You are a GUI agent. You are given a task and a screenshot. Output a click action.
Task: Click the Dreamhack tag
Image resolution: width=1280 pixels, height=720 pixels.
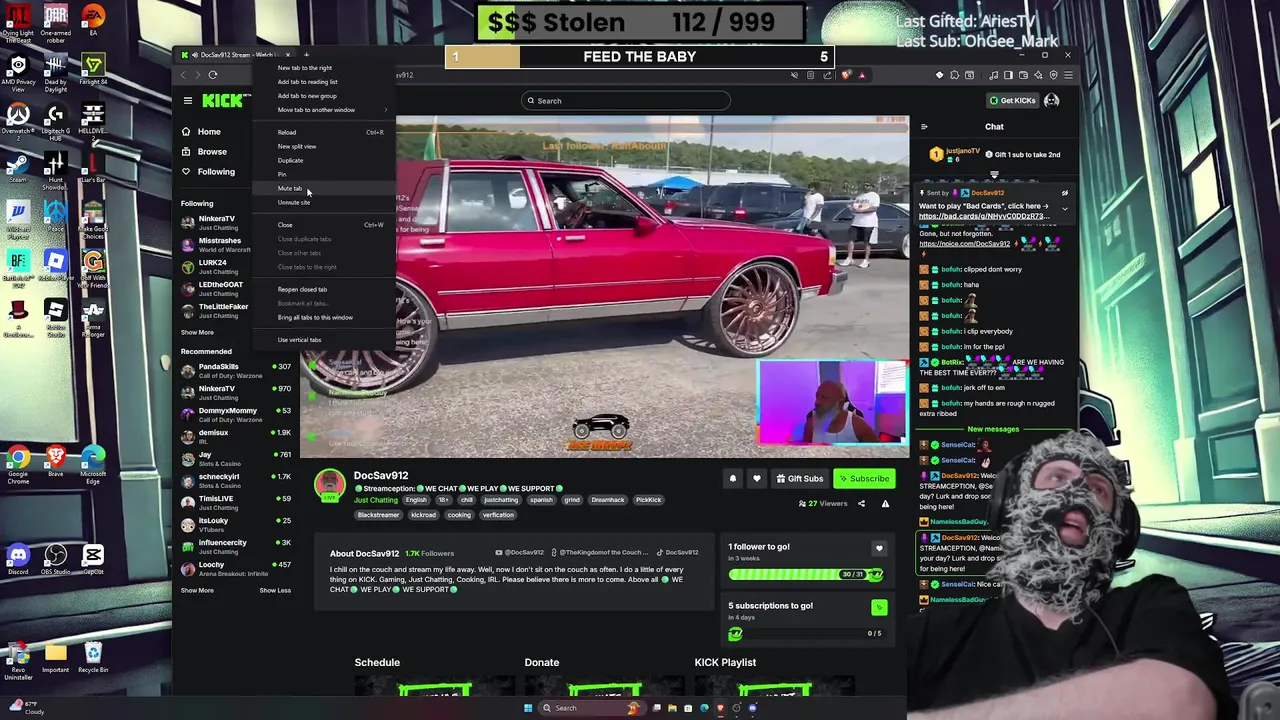pyautogui.click(x=607, y=500)
